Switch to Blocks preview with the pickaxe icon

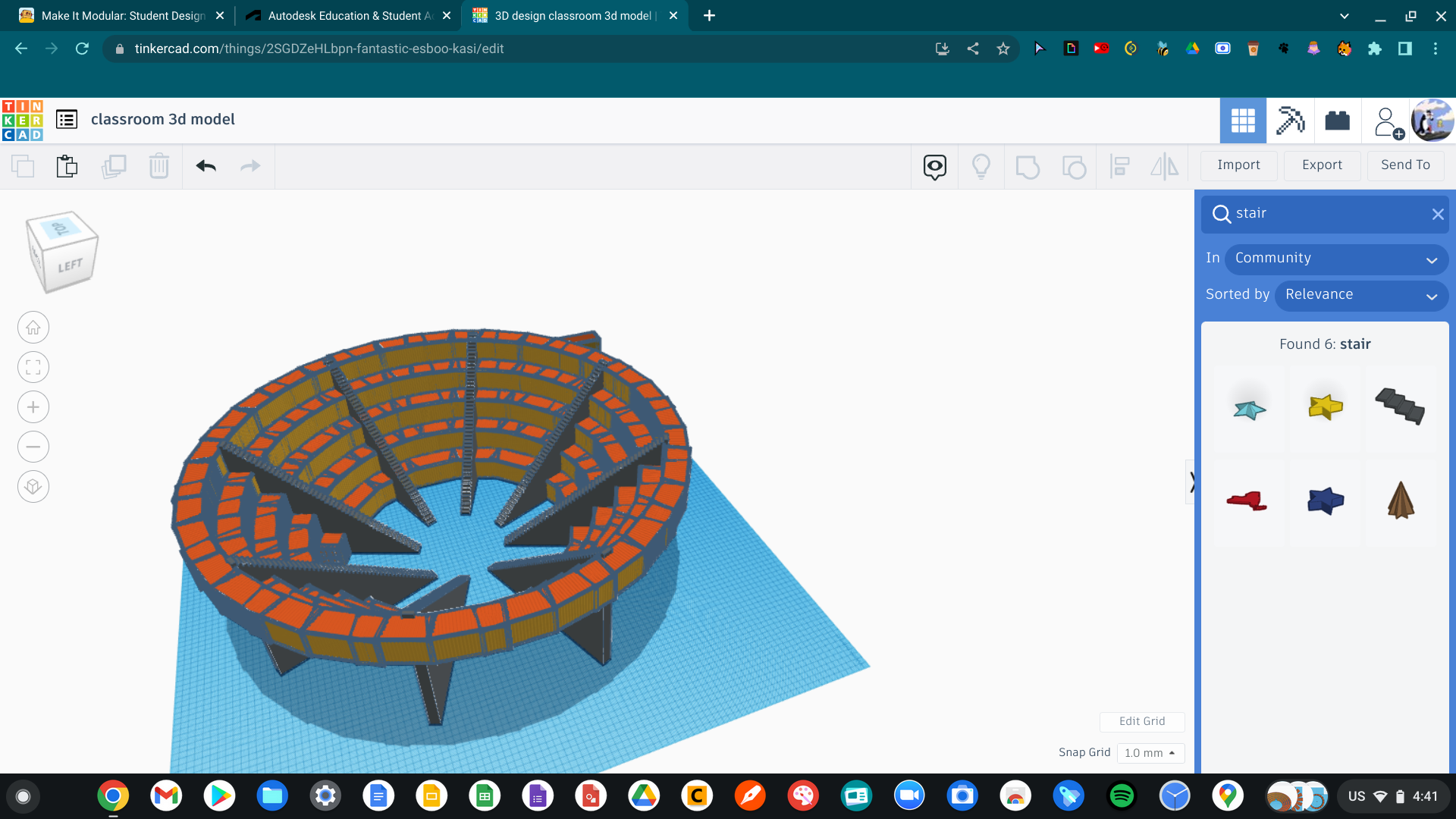pyautogui.click(x=1290, y=120)
